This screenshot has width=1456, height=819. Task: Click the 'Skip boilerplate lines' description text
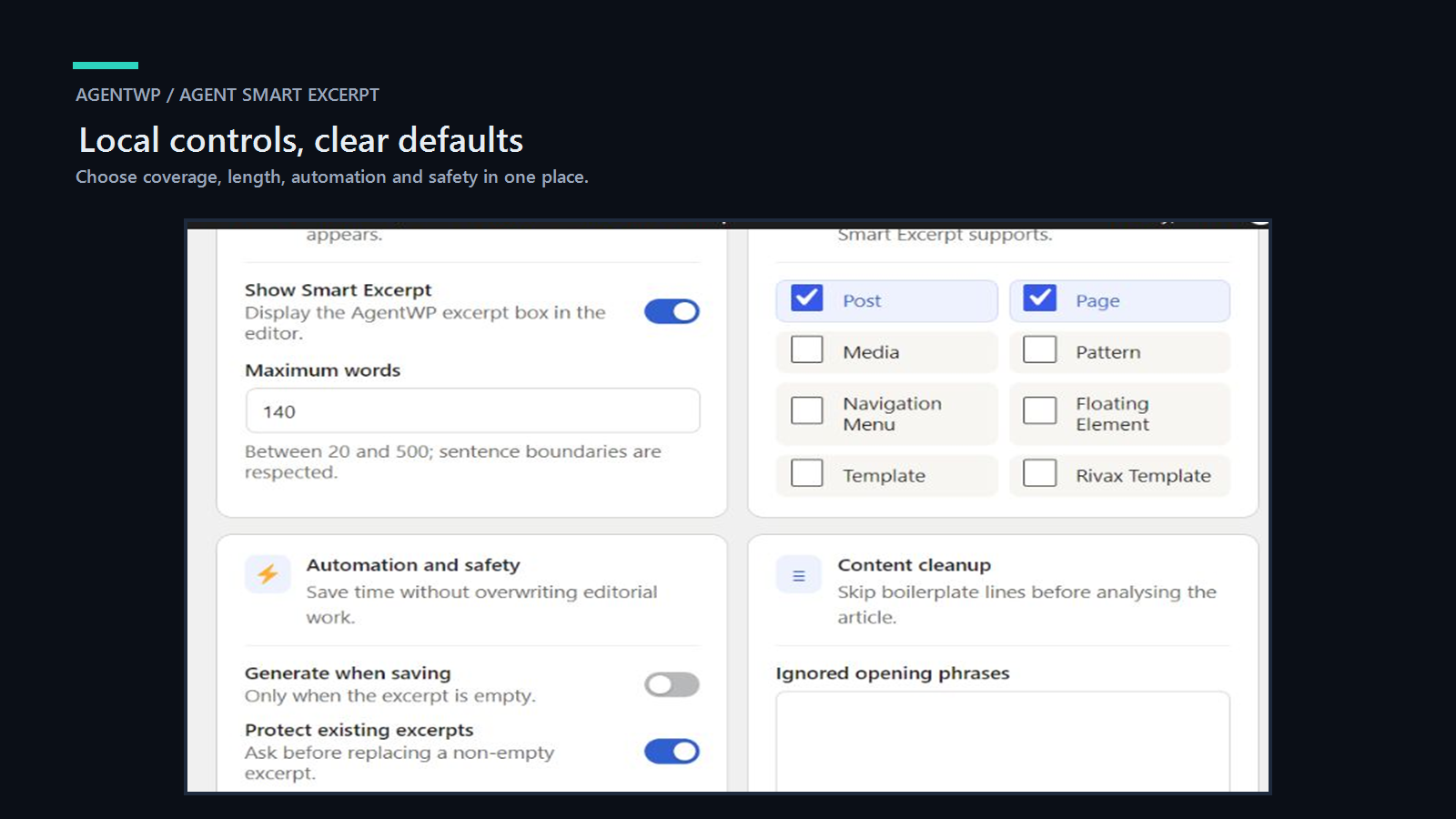point(1026,604)
